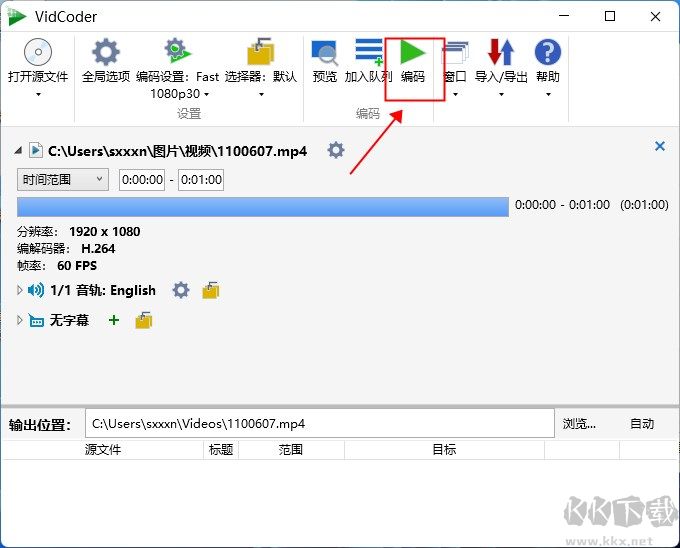Click the subtitle icon beside 无字幕
This screenshot has height=548, width=680.
click(36, 320)
